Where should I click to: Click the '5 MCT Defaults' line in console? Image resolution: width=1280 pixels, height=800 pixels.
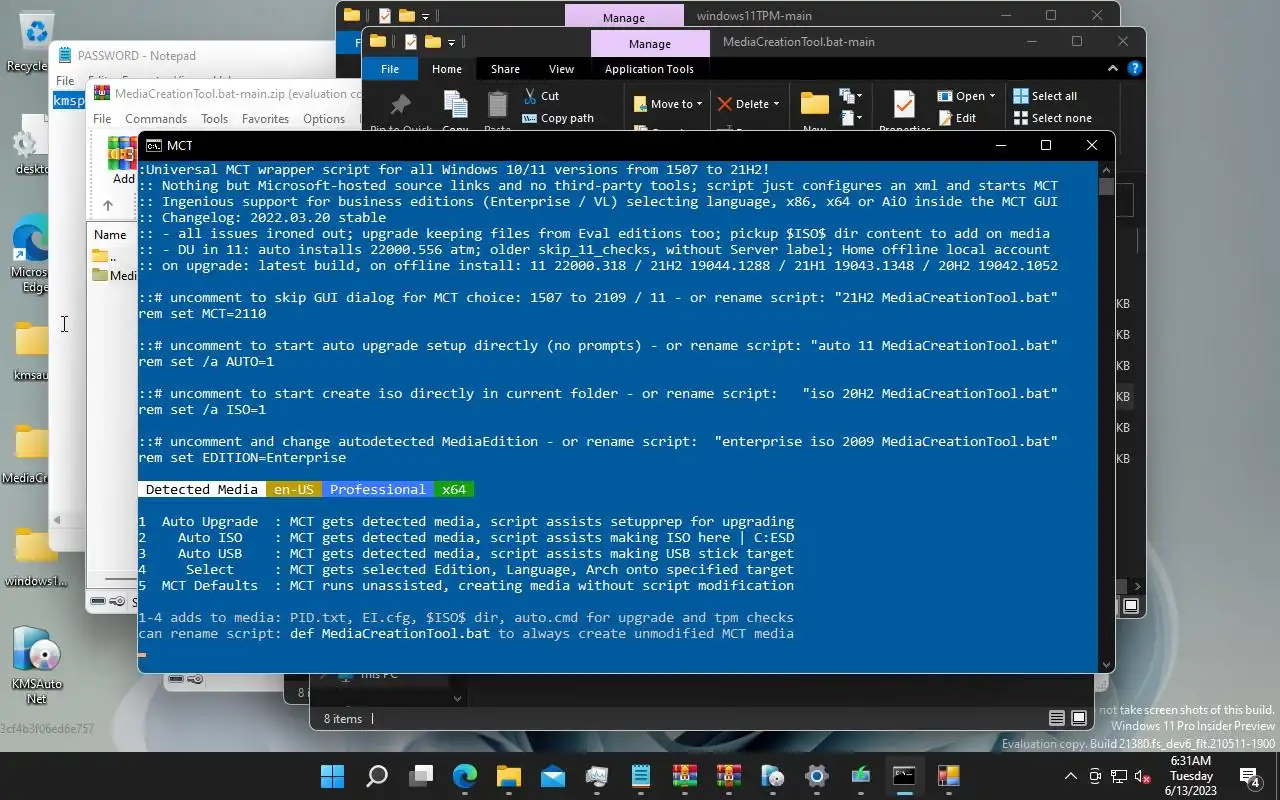pyautogui.click(x=466, y=585)
